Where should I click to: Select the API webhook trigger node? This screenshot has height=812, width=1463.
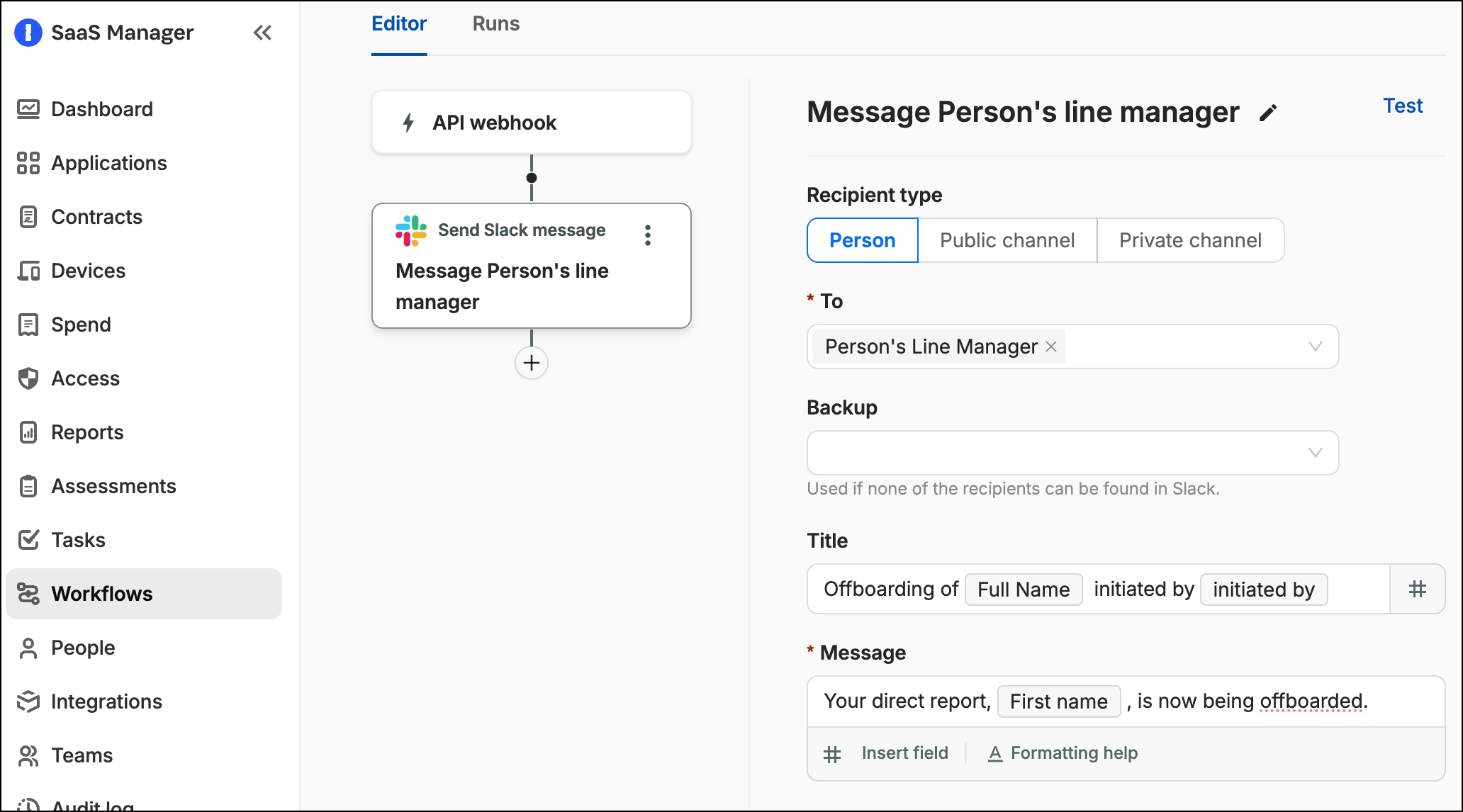tap(532, 123)
